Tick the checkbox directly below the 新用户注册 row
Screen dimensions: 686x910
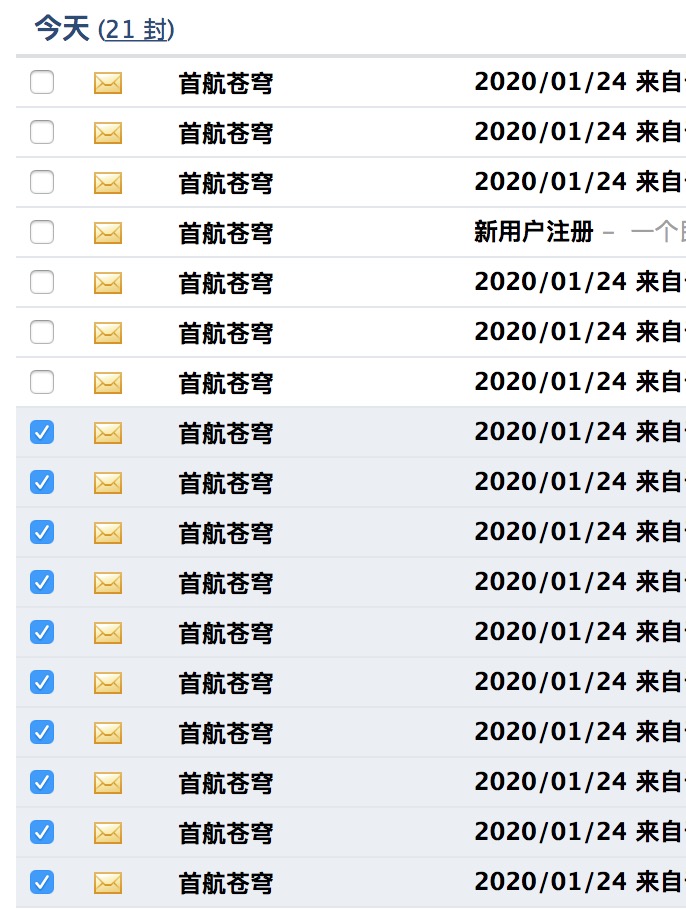click(42, 282)
